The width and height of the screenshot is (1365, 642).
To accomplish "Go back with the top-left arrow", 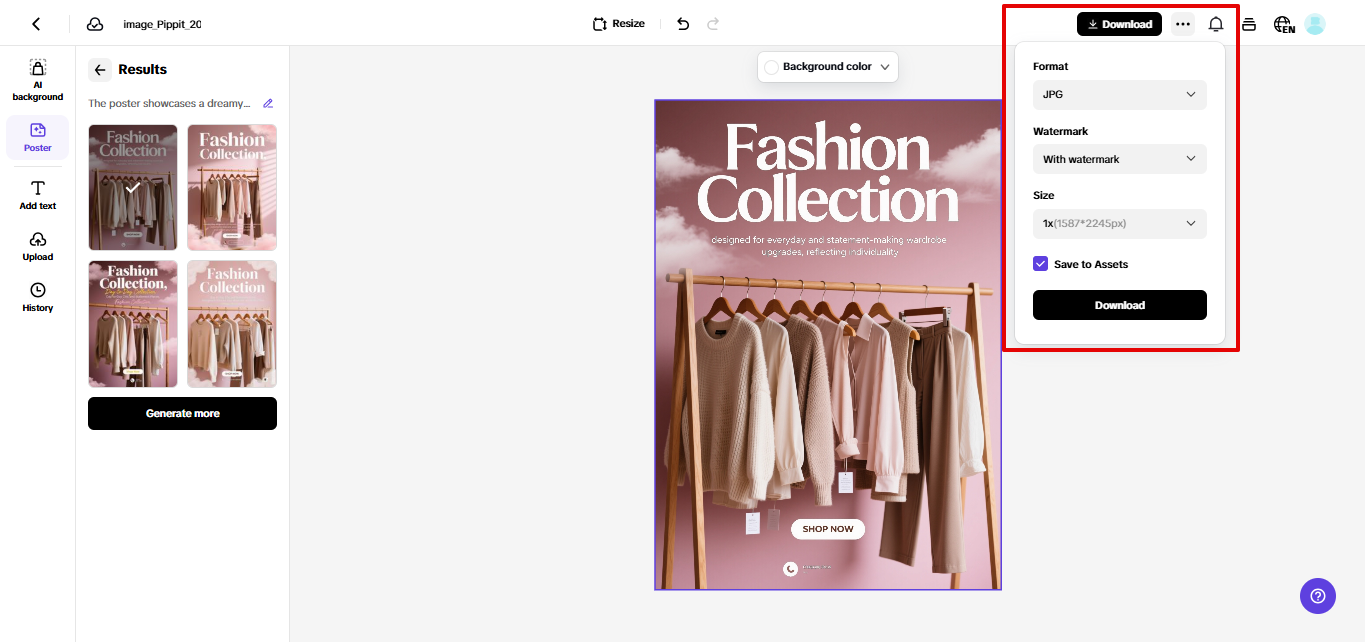I will pyautogui.click(x=36, y=24).
